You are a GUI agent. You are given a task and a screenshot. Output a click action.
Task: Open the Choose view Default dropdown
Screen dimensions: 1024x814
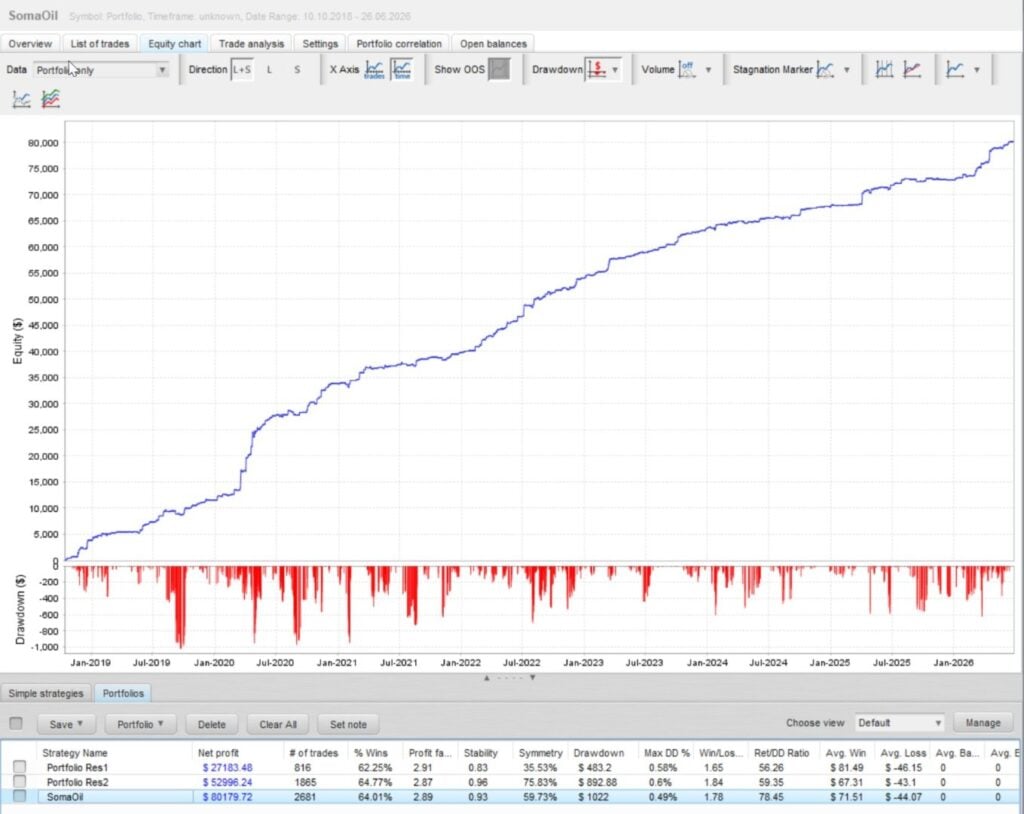click(x=899, y=723)
